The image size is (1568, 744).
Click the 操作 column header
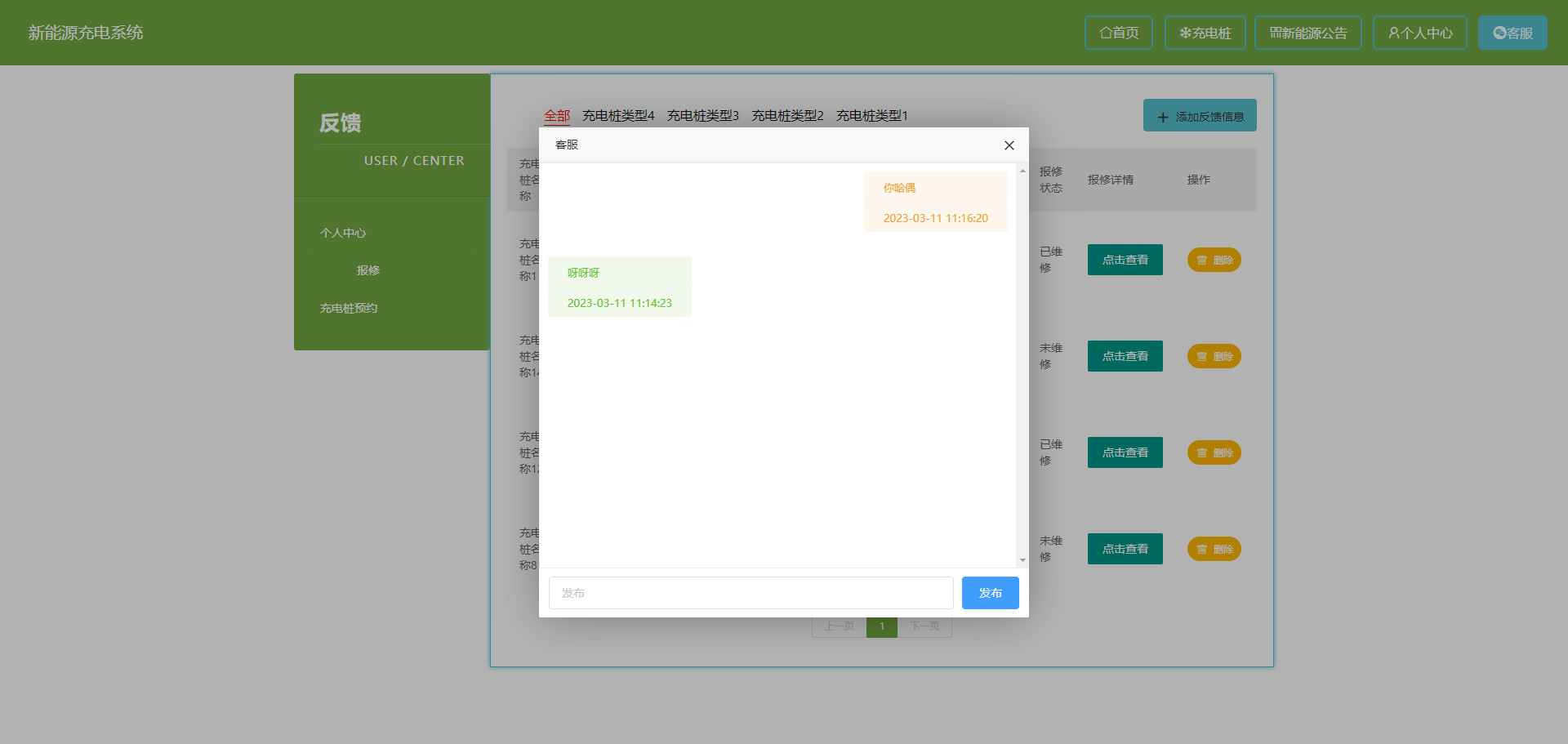tap(1199, 180)
